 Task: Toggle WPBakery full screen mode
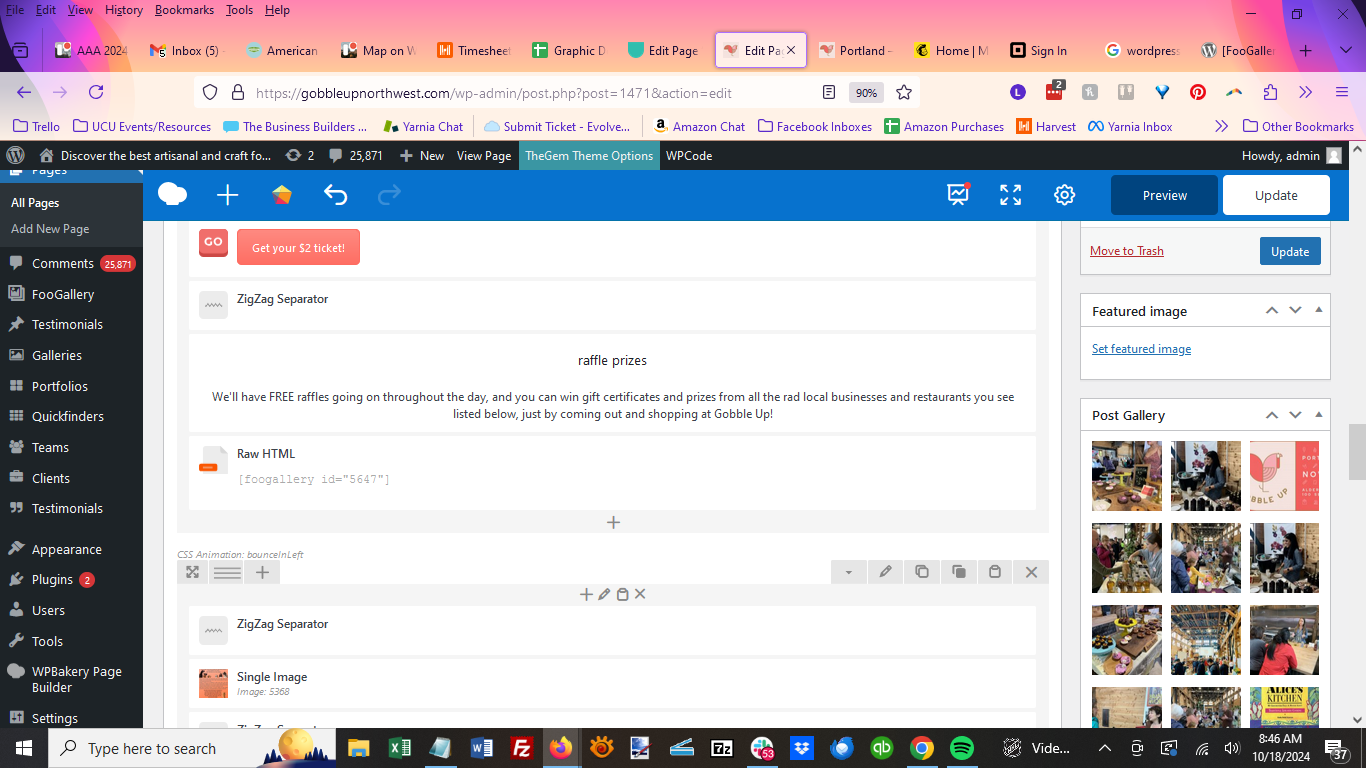(1010, 195)
